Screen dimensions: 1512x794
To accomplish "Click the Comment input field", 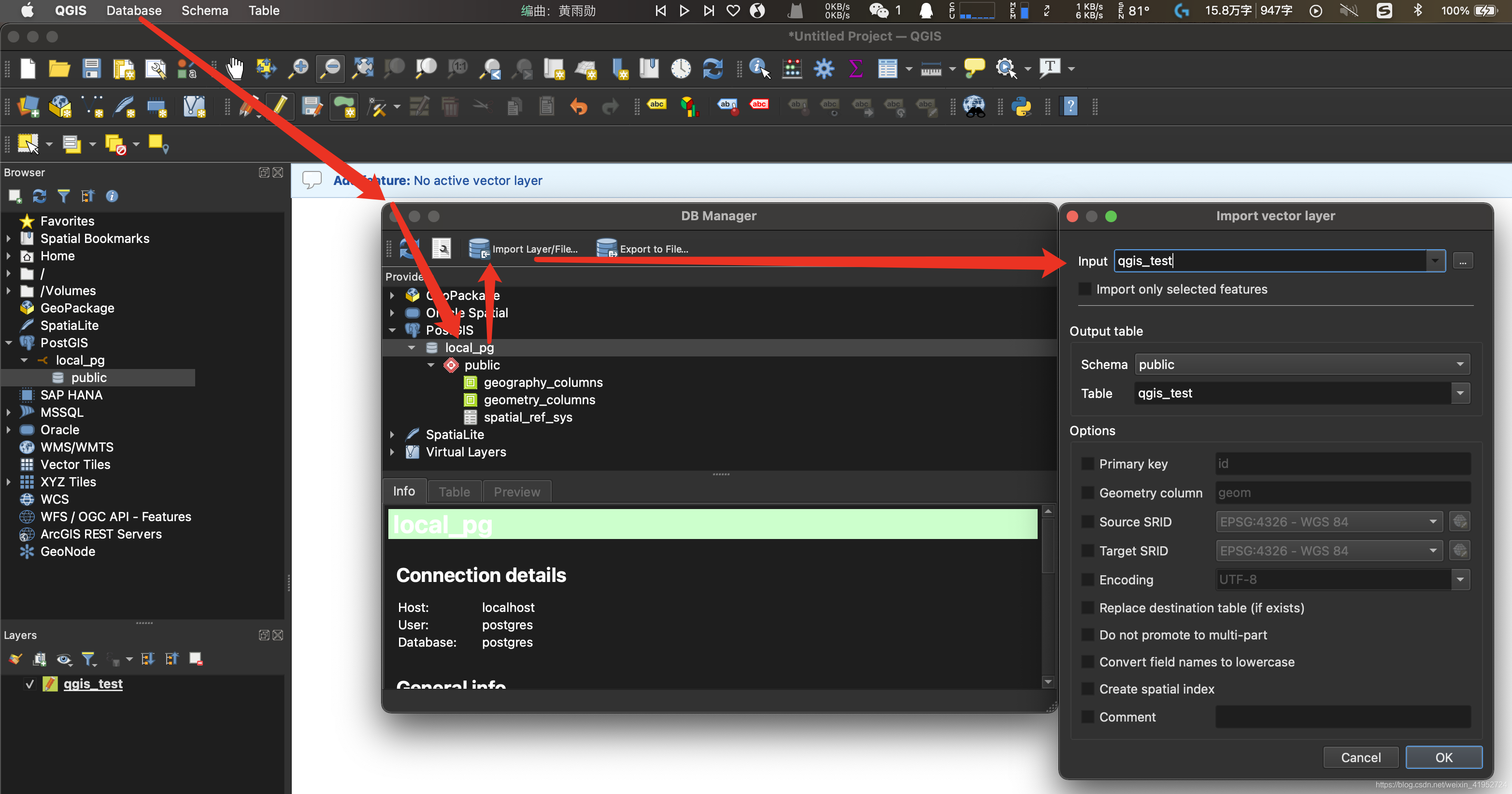I will pos(1342,717).
